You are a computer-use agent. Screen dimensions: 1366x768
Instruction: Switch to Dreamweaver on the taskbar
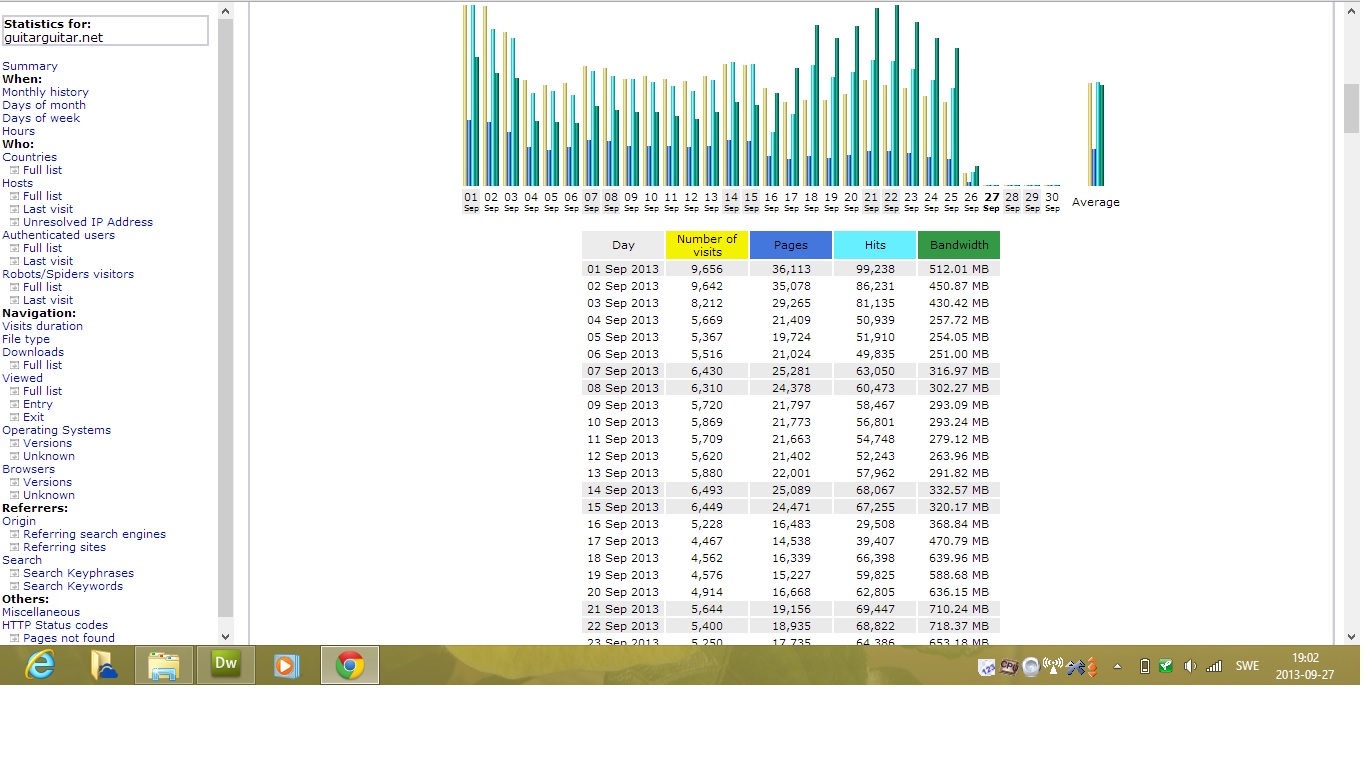point(226,665)
